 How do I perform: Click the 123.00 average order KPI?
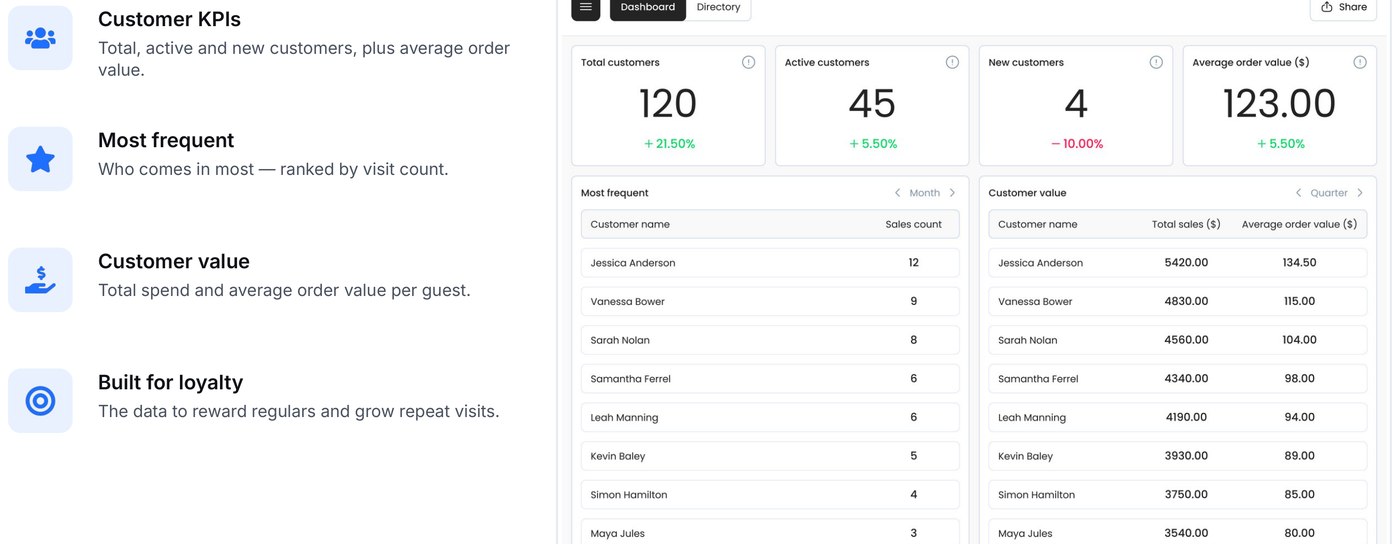point(1279,104)
